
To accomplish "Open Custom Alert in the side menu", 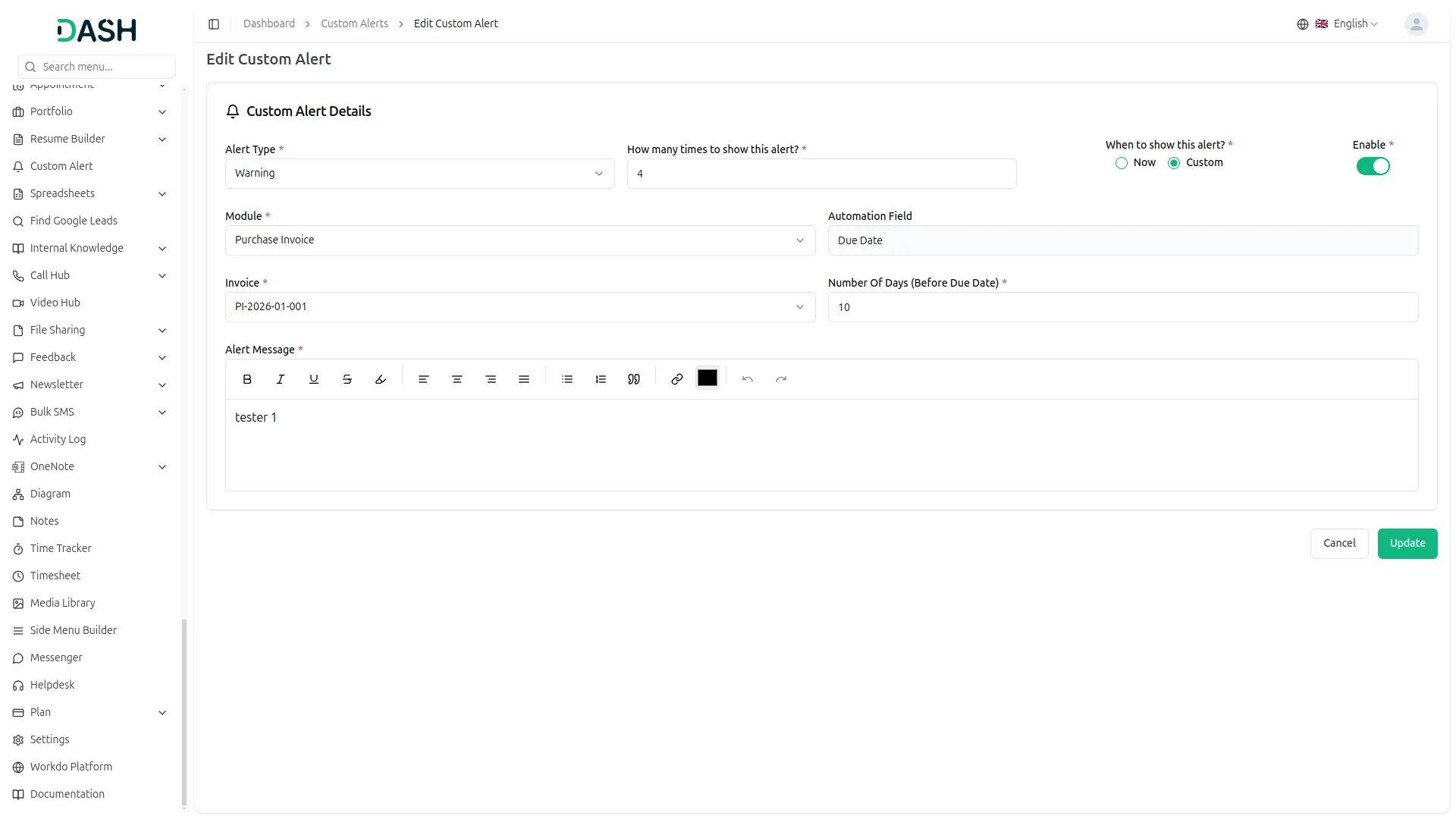I will click(x=61, y=166).
